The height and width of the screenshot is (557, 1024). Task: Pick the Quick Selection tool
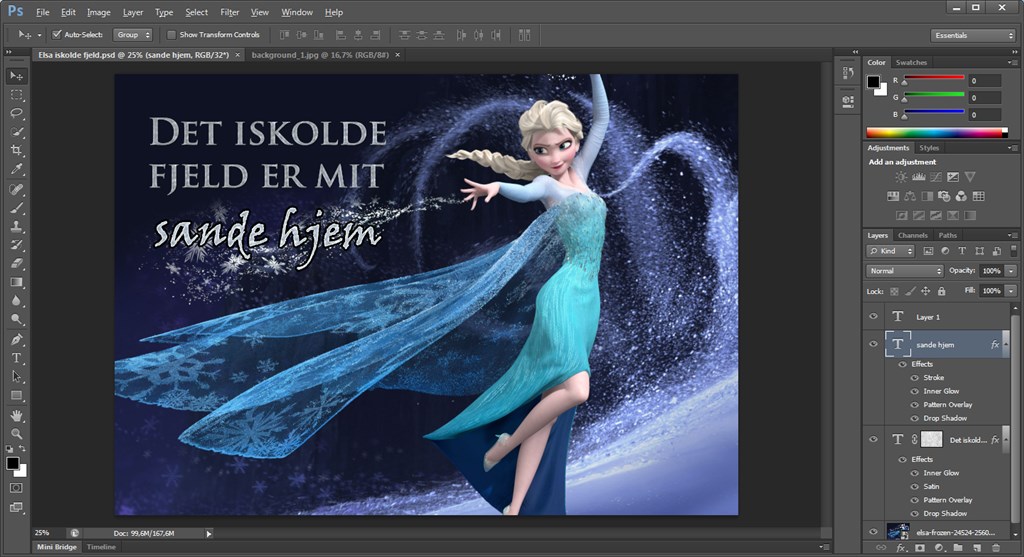point(16,131)
